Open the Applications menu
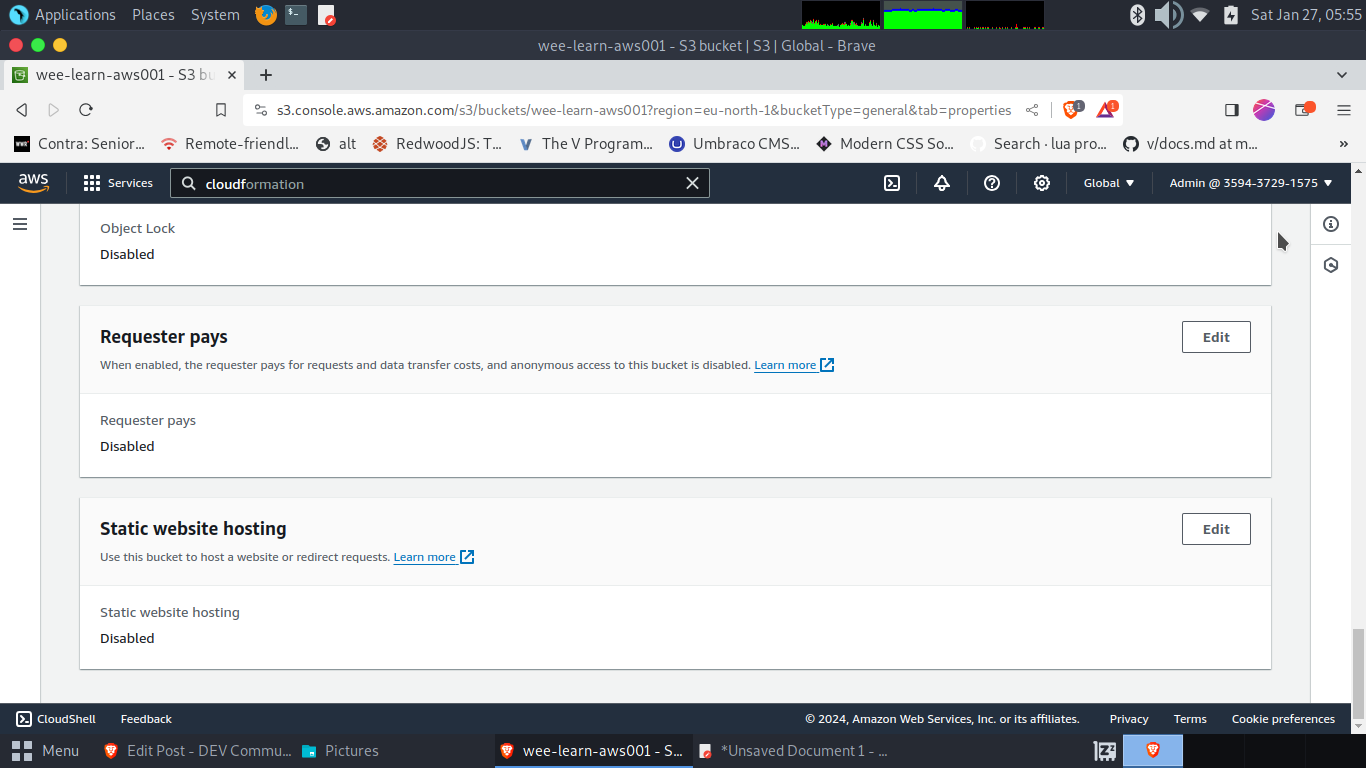 click(x=62, y=15)
